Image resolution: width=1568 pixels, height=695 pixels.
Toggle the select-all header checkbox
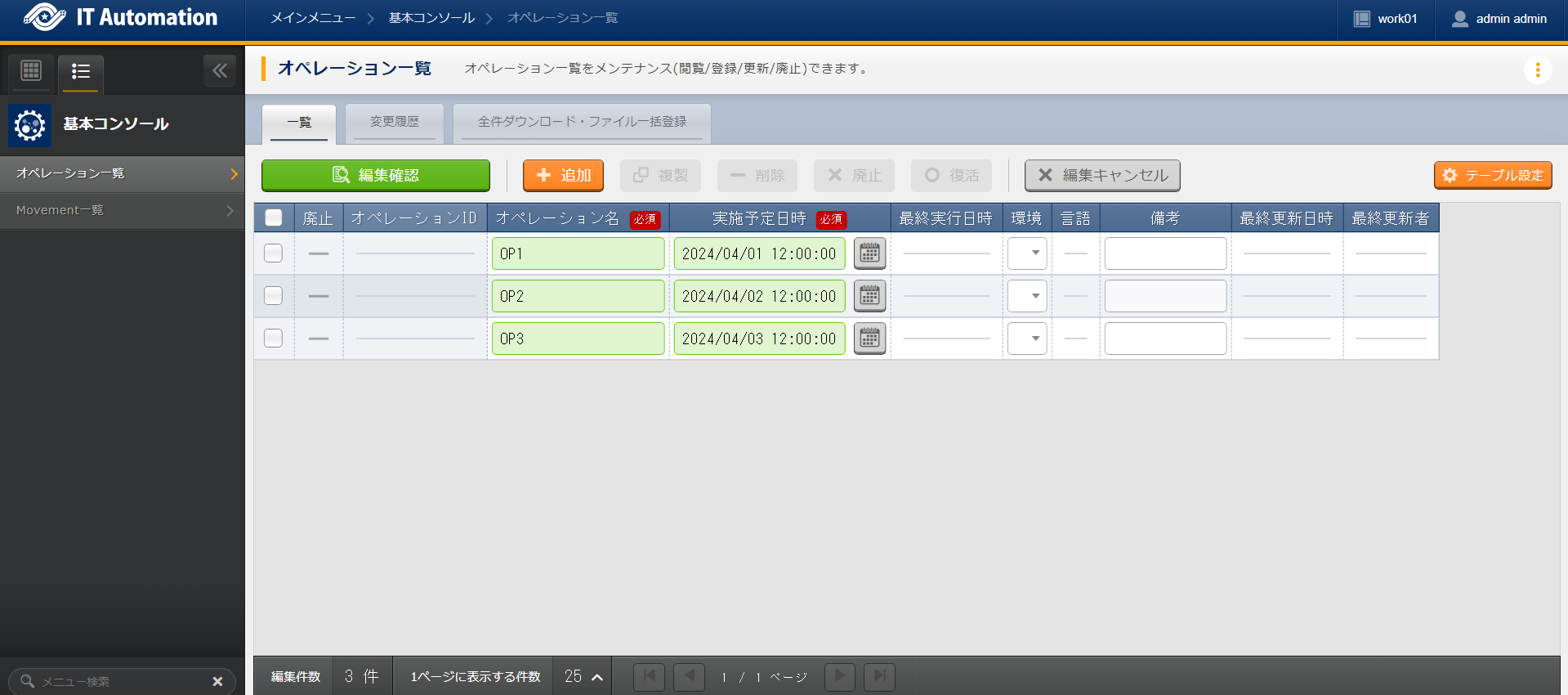[274, 218]
